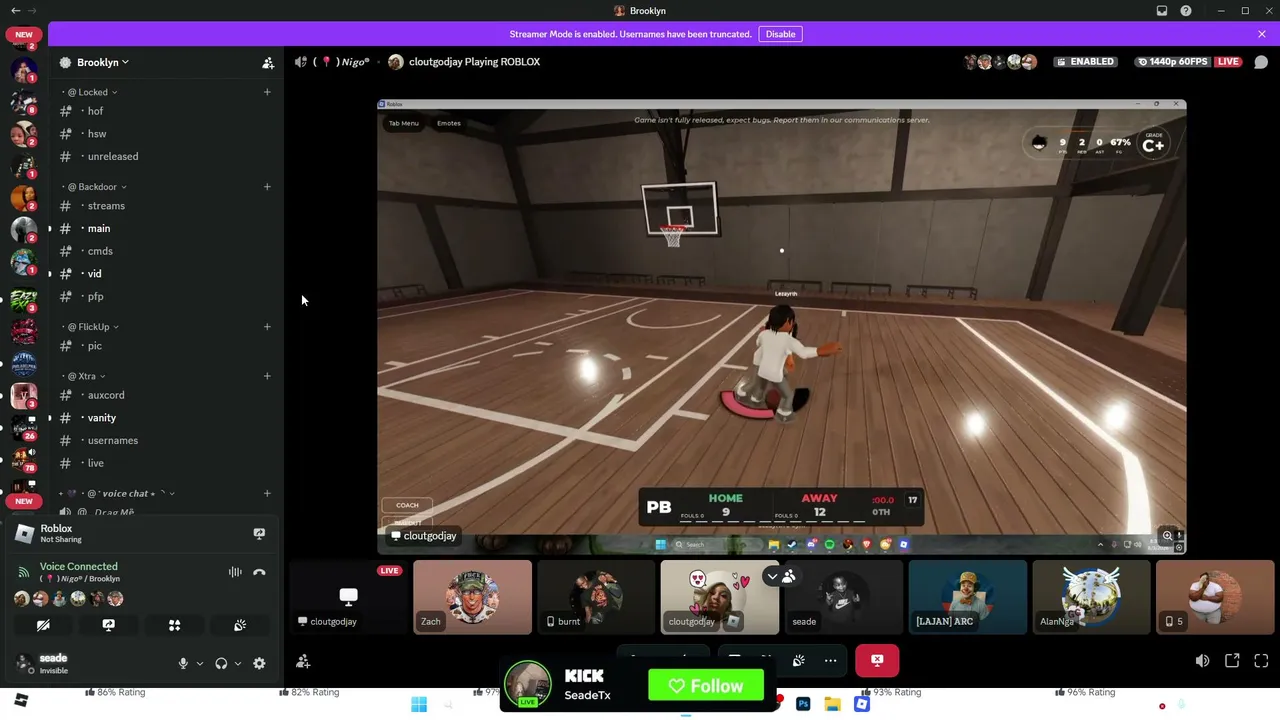Turn on camera in the voice panel

coord(43,625)
